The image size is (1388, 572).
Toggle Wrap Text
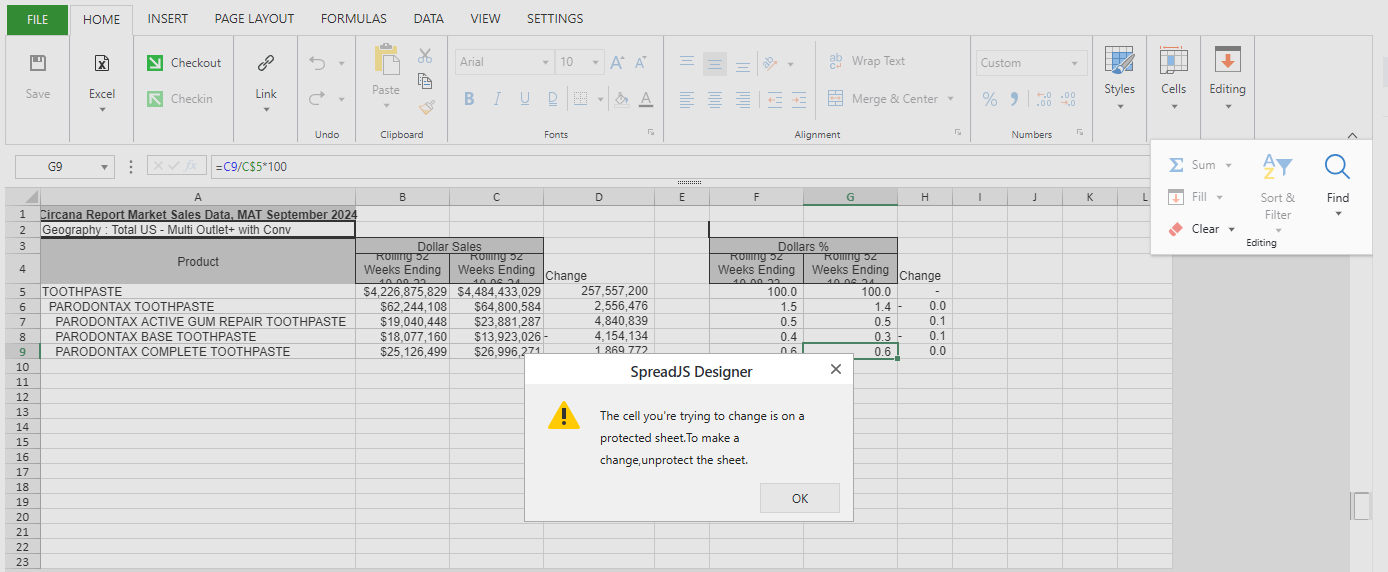tap(867, 61)
